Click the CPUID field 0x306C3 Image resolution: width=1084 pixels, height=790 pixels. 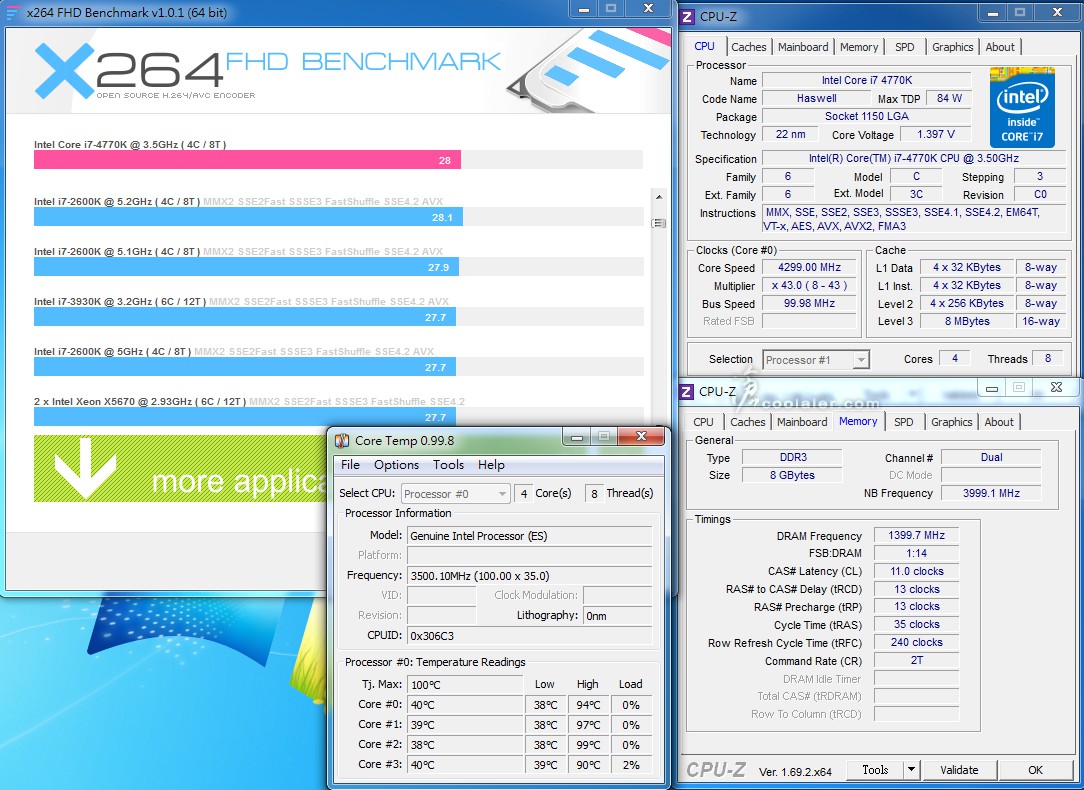pyautogui.click(x=530, y=635)
